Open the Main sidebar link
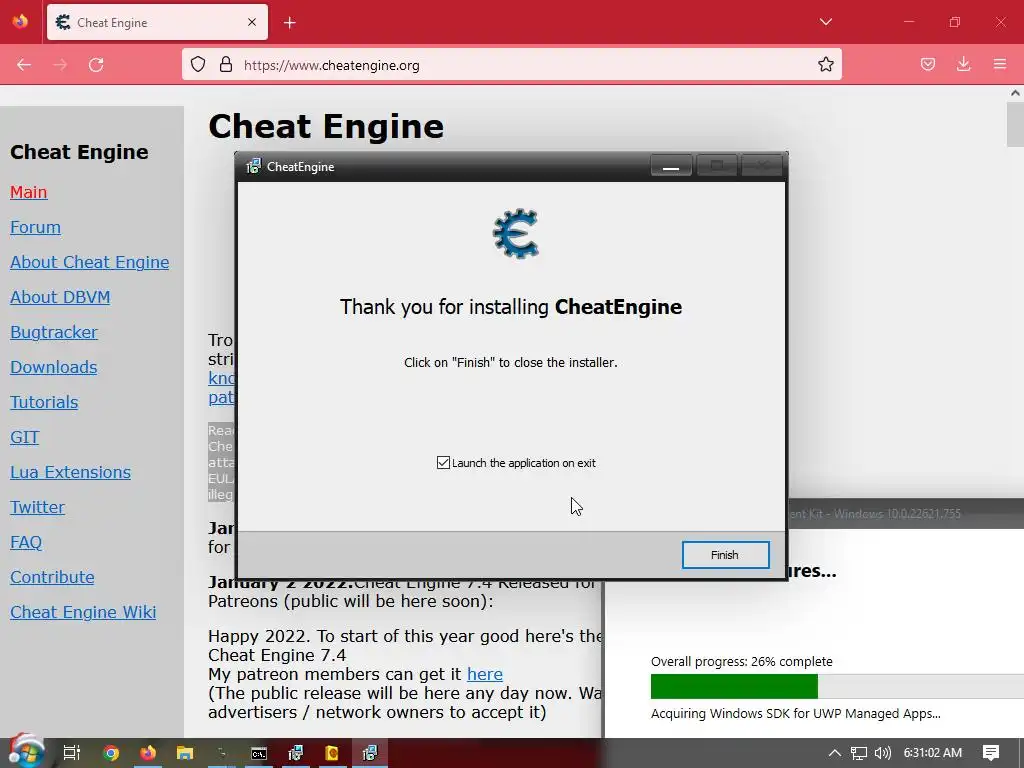1024x768 pixels. click(29, 192)
